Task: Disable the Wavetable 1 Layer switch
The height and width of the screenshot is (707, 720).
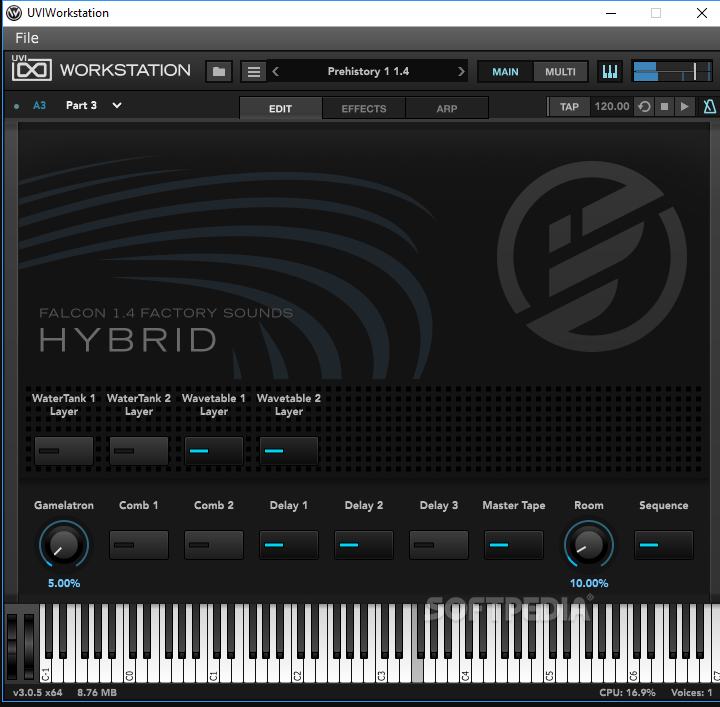Action: point(214,451)
